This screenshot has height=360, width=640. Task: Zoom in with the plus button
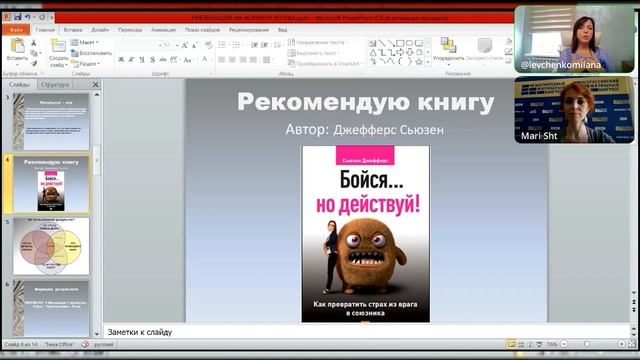coord(621,344)
